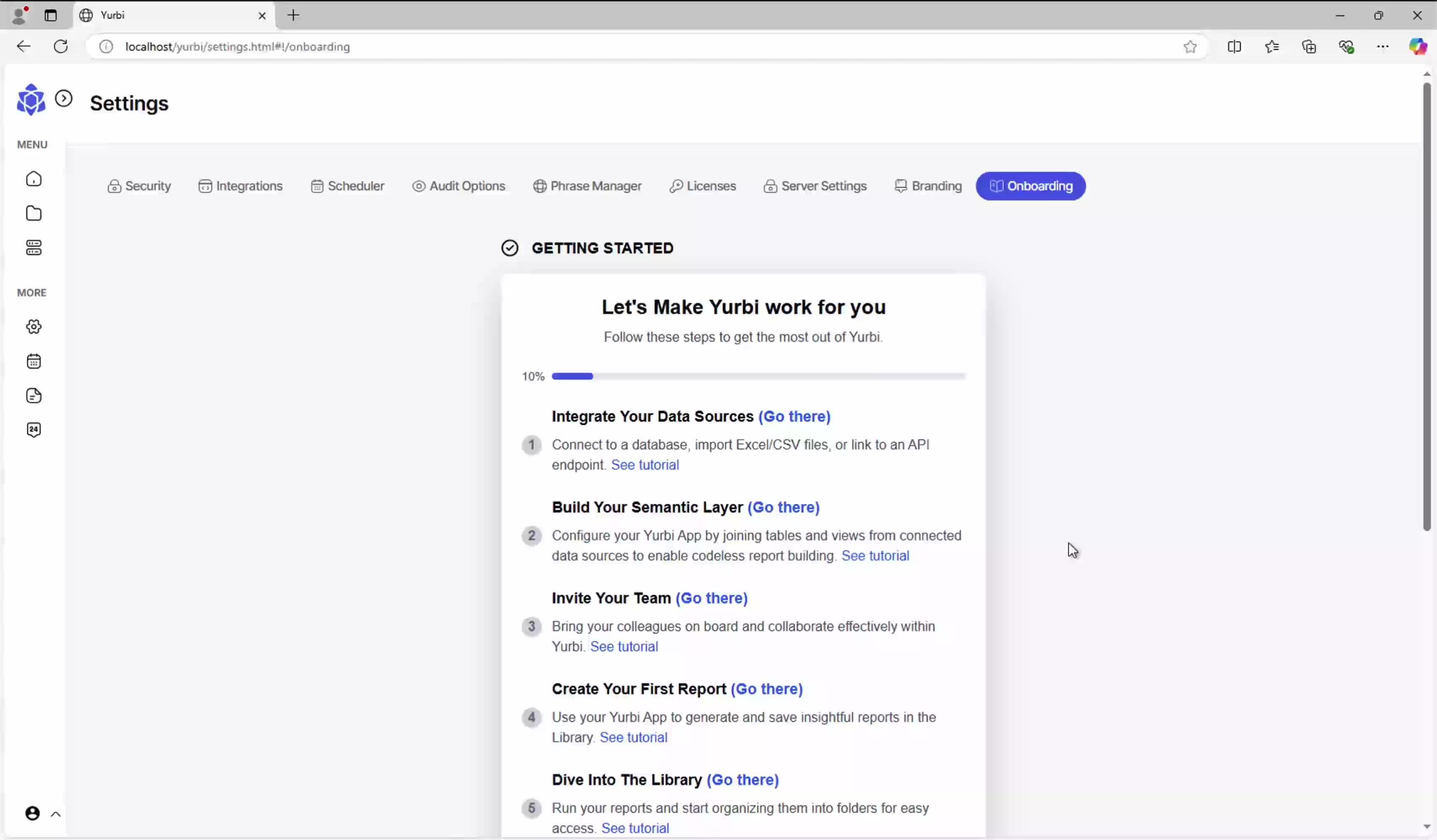Screen dimensions: 1437x840
Task: Switch to the Scheduler tab
Action: tap(347, 186)
